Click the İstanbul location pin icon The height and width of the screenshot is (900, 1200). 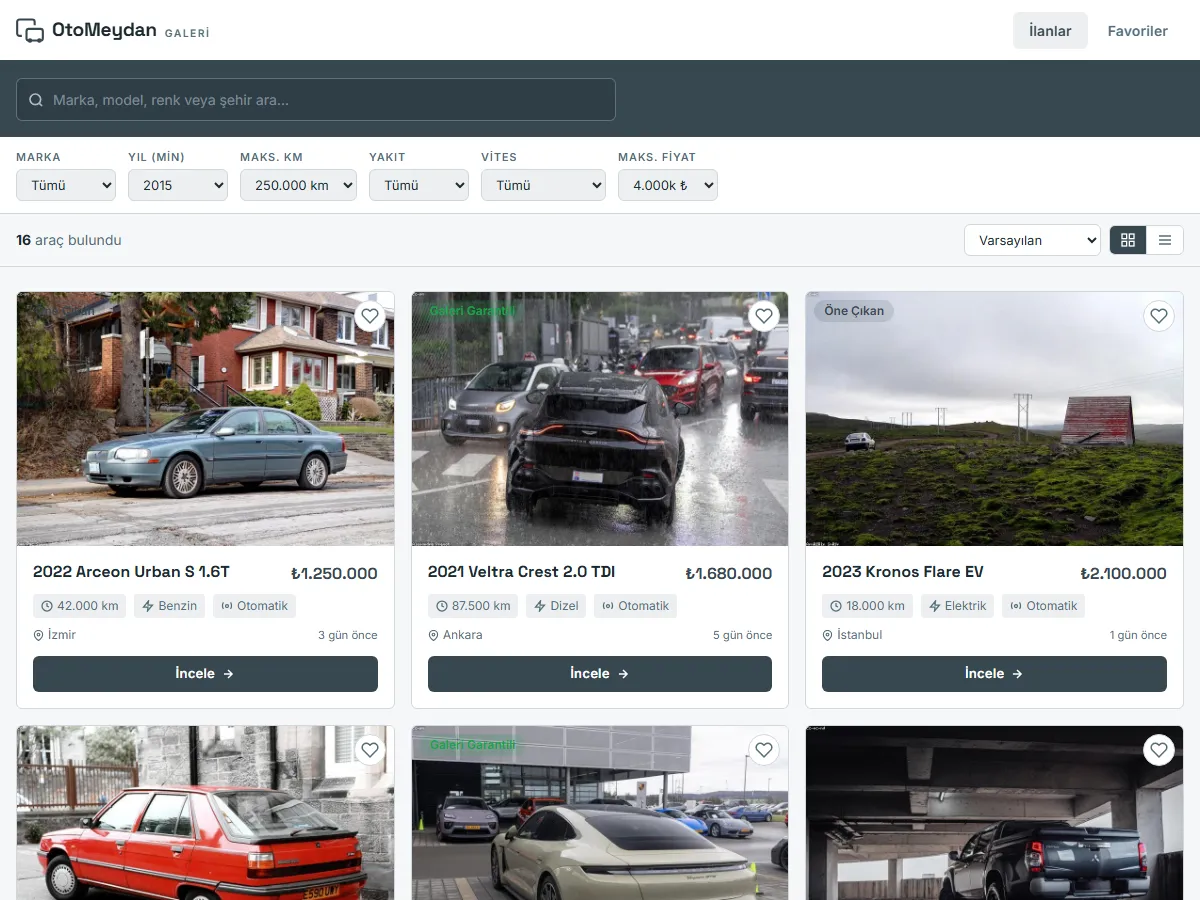(x=828, y=635)
